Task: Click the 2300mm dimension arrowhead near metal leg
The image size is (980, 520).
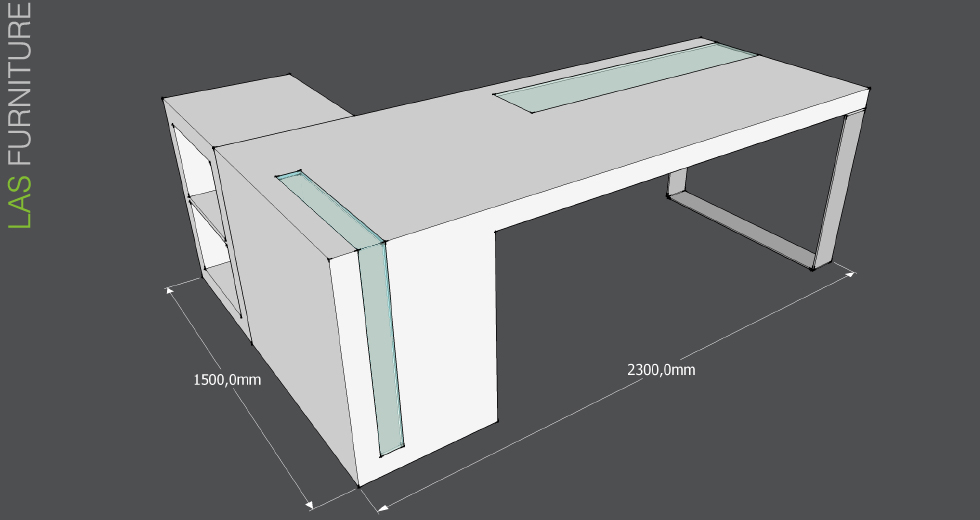Action: tap(852, 271)
